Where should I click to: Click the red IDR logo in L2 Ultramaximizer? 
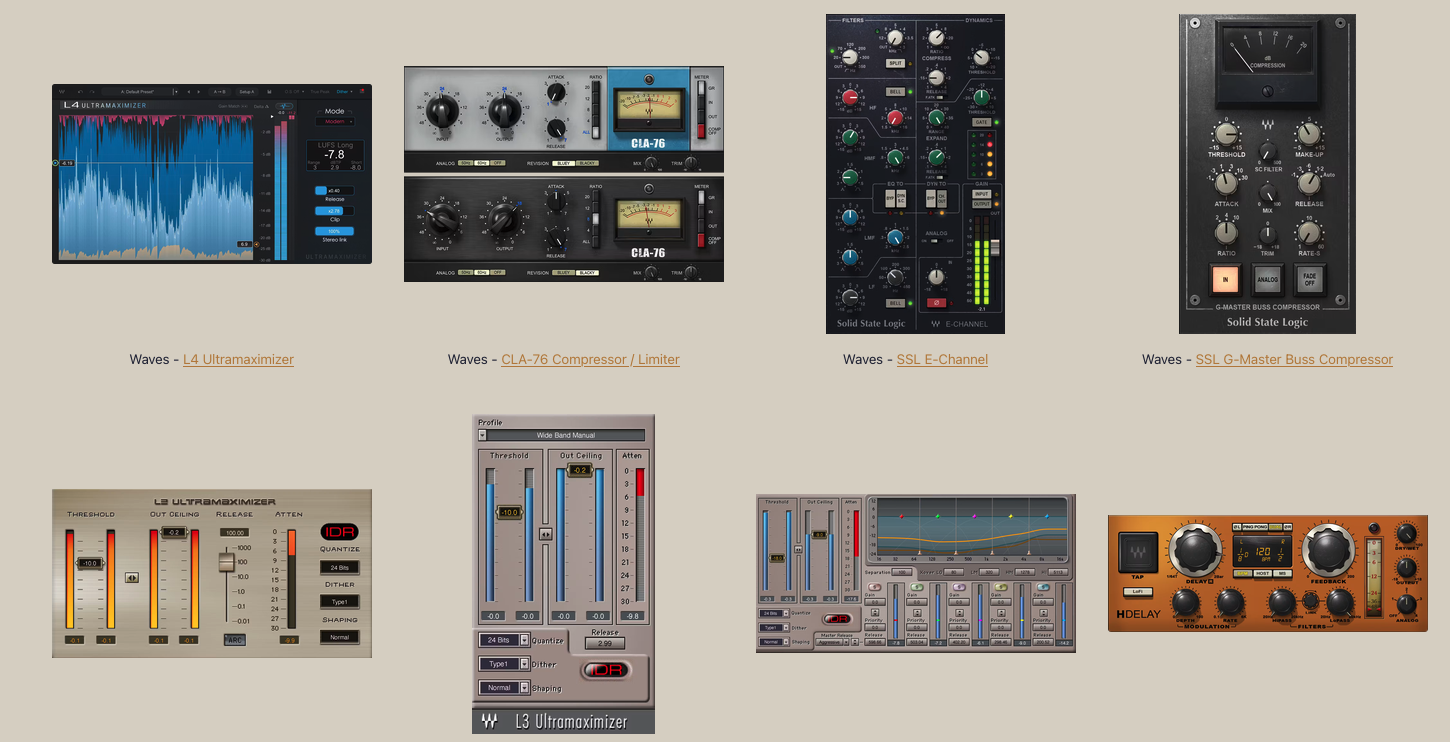click(340, 532)
